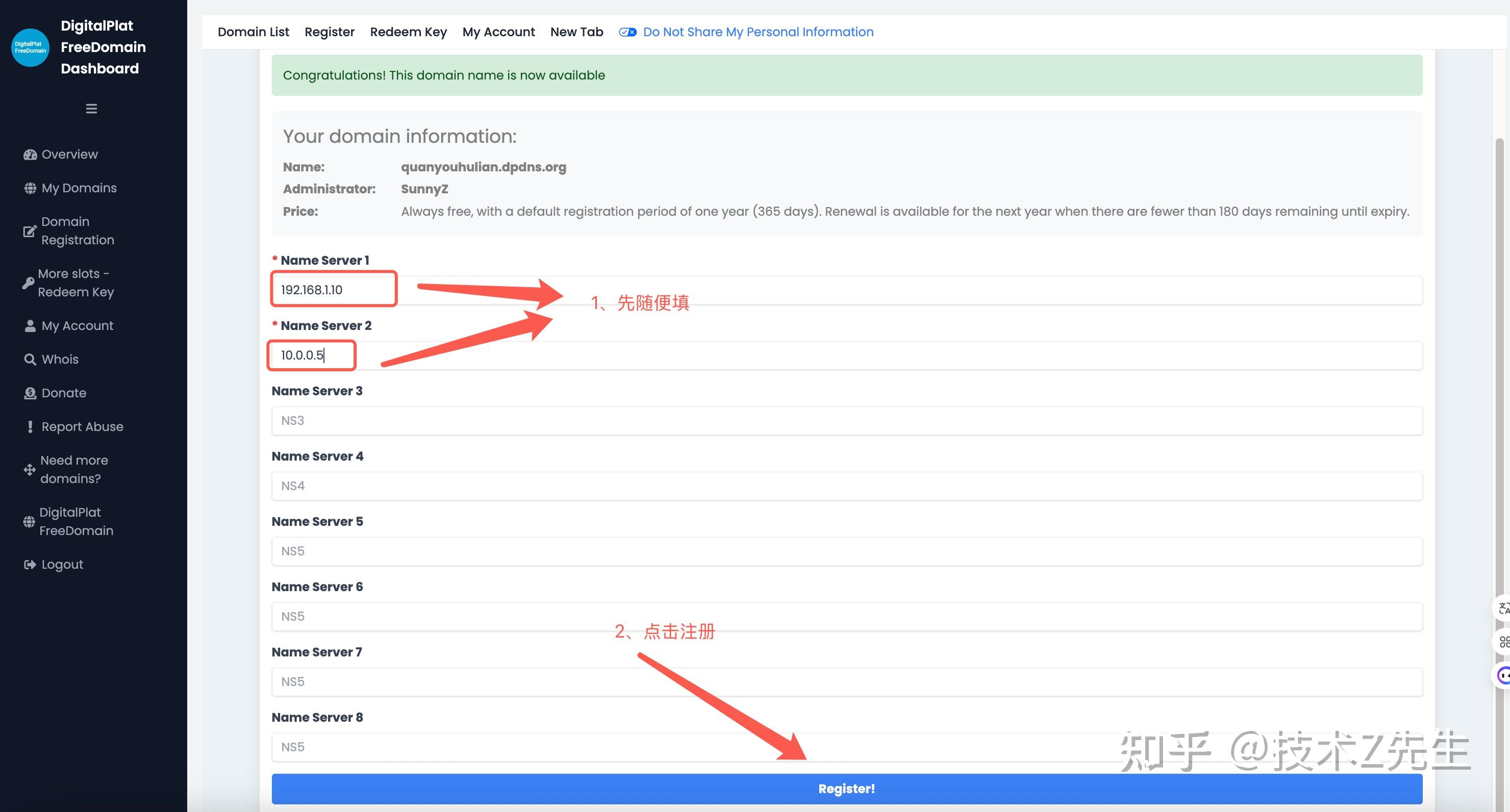This screenshot has height=812, width=1510.
Task: Select the My Domains globe icon
Action: pos(31,188)
